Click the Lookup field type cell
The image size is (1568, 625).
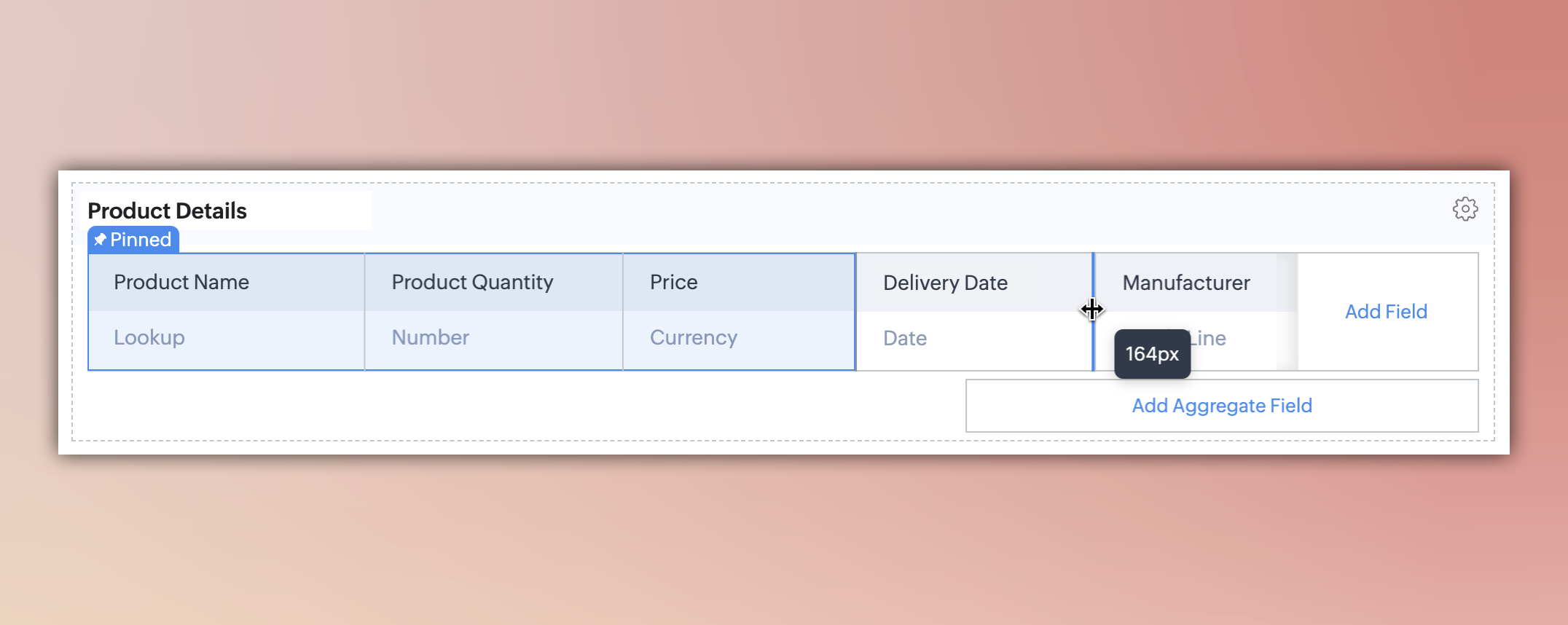149,338
